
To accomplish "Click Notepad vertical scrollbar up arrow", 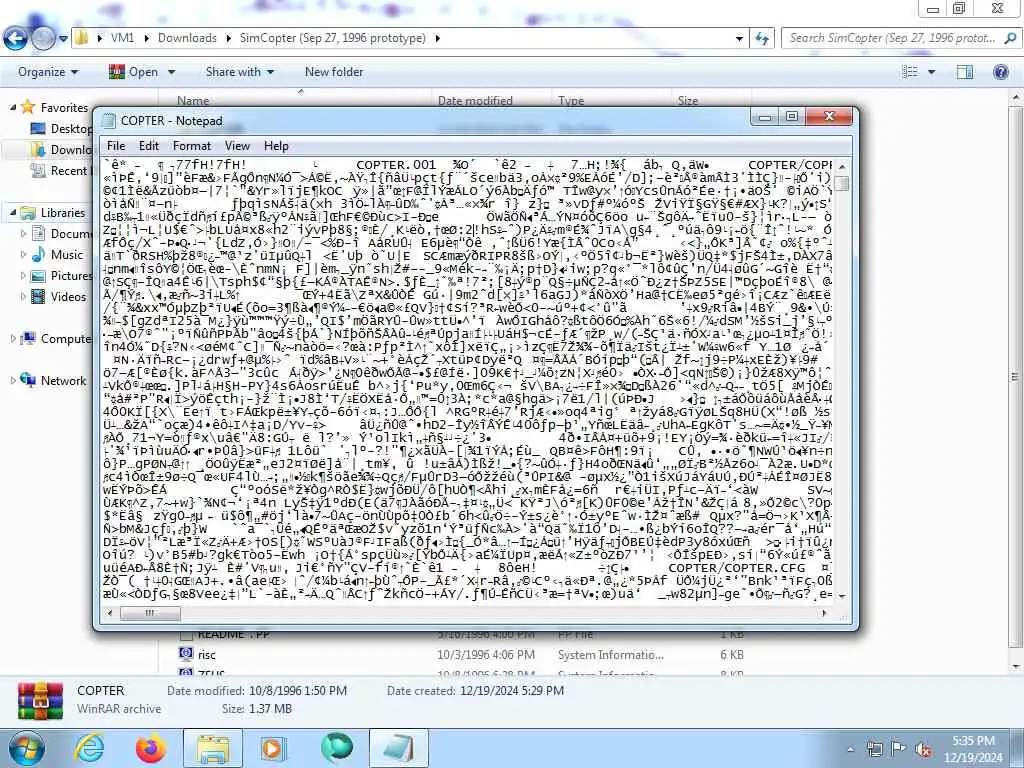I will 842,166.
